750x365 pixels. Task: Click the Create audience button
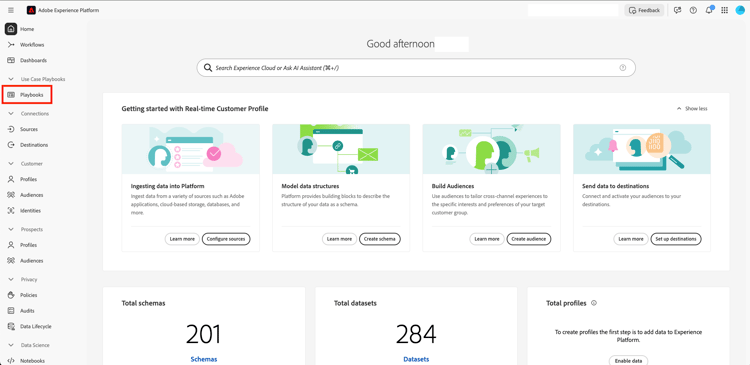pyautogui.click(x=529, y=239)
